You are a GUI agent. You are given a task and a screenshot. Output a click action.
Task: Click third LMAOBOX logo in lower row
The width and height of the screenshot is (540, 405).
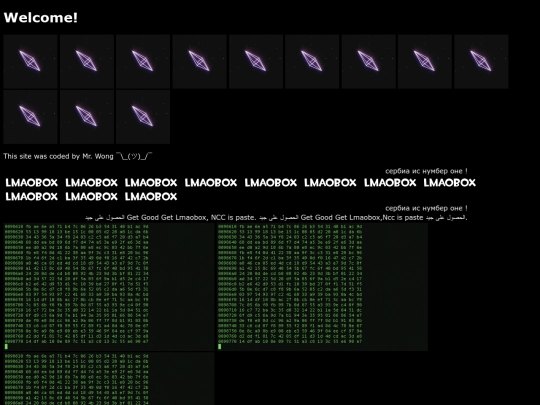click(x=151, y=196)
